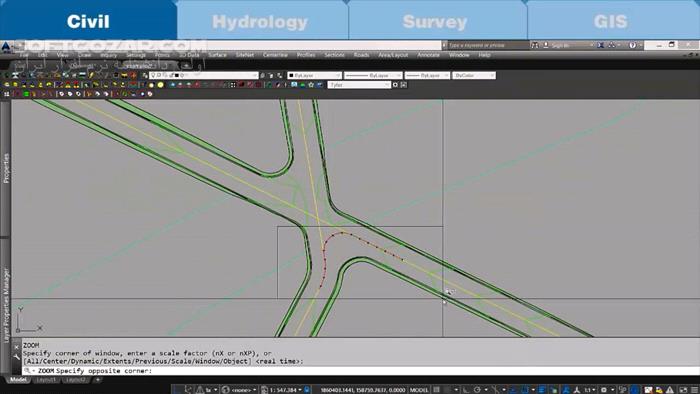Select the Civil tab
The width and height of the screenshot is (700, 394).
click(88, 21)
